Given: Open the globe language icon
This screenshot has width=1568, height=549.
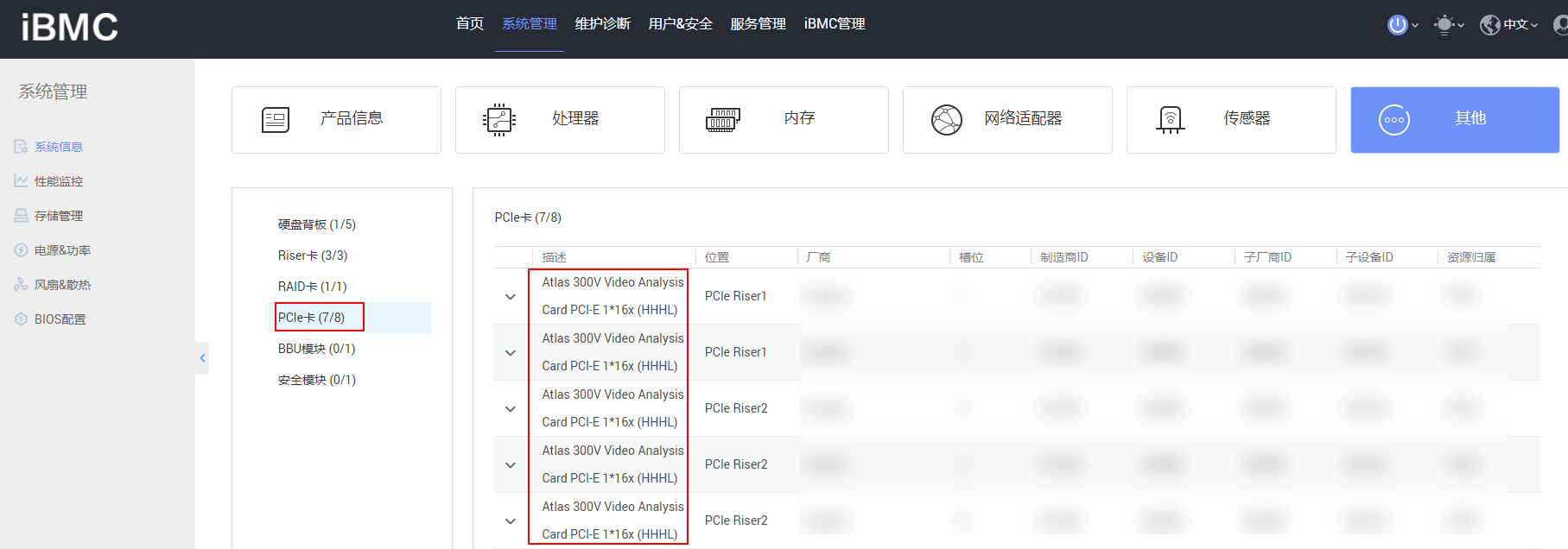Looking at the screenshot, I should (1489, 25).
